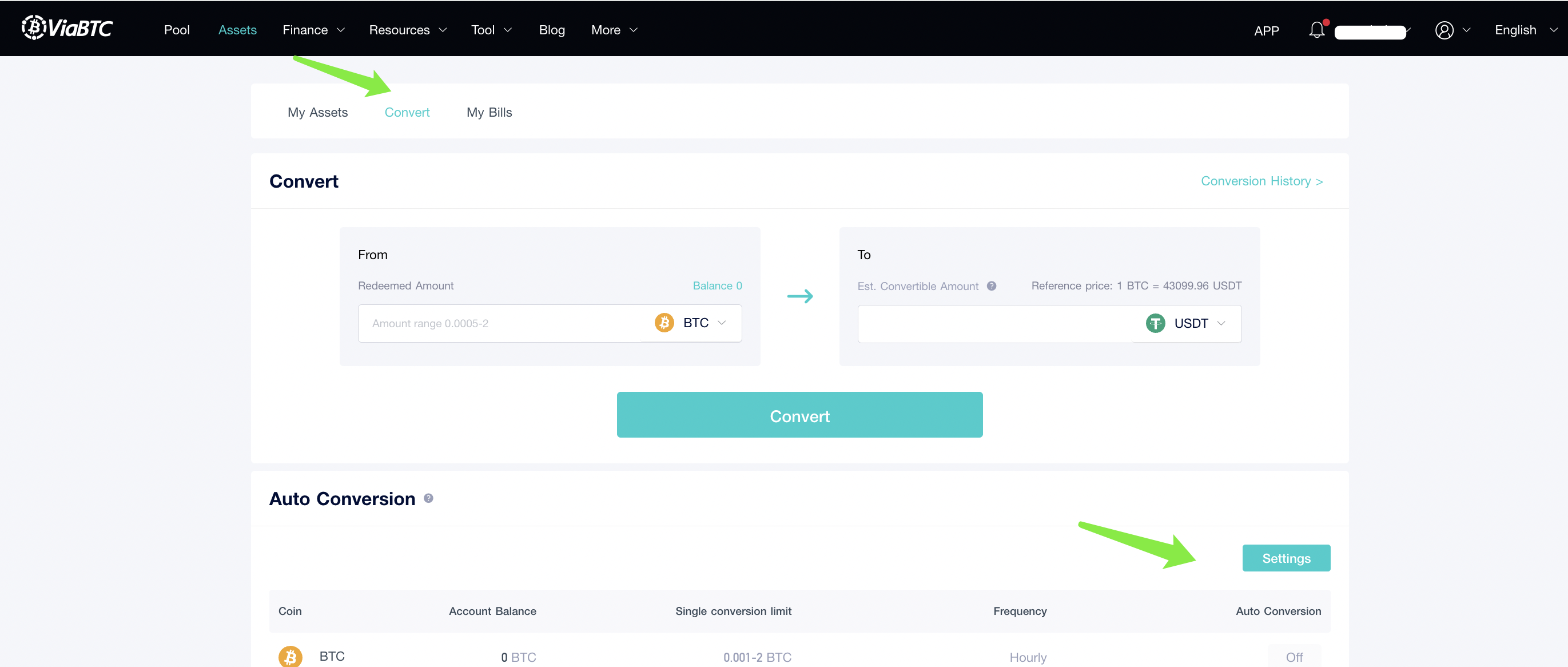Open the Auto Conversion help tooltip icon

tap(428, 498)
